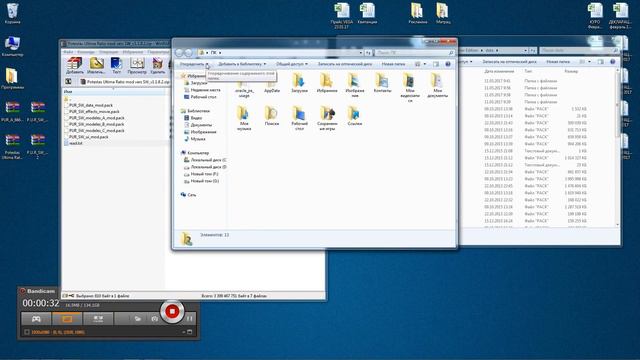Open Общий доступ dropdown in ПК window
The width and height of the screenshot is (640, 360).
292,64
